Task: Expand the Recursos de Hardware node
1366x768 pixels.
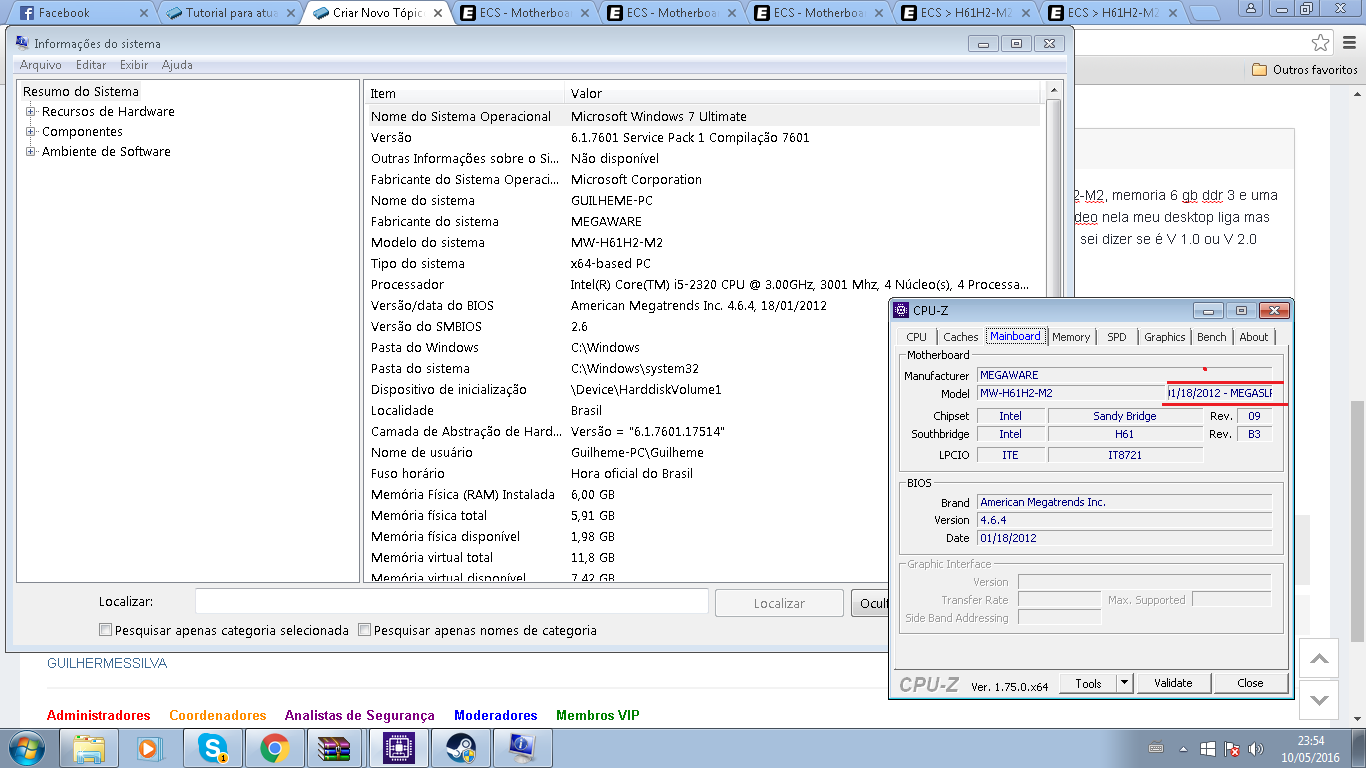Action: coord(31,112)
